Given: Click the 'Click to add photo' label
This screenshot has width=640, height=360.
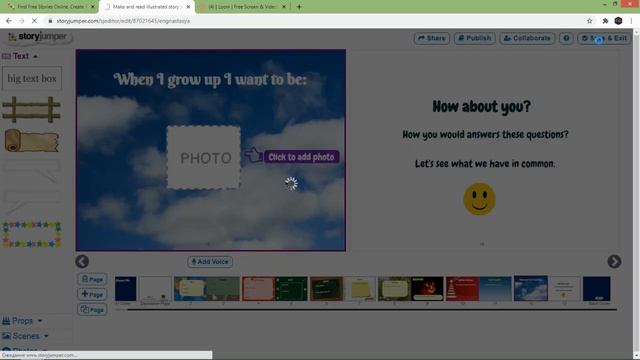Looking at the screenshot, I should point(301,157).
